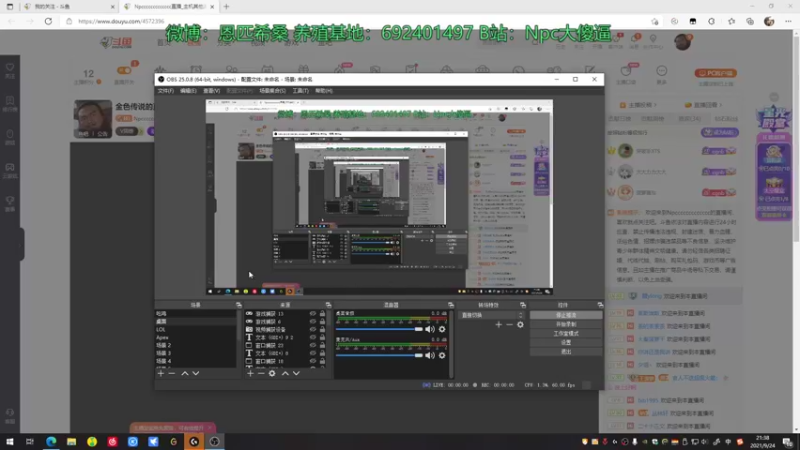Image resolution: width=800 pixels, height=450 pixels.
Task: Toggle visibility of 窗口捕获 18 source
Action: coord(313,361)
